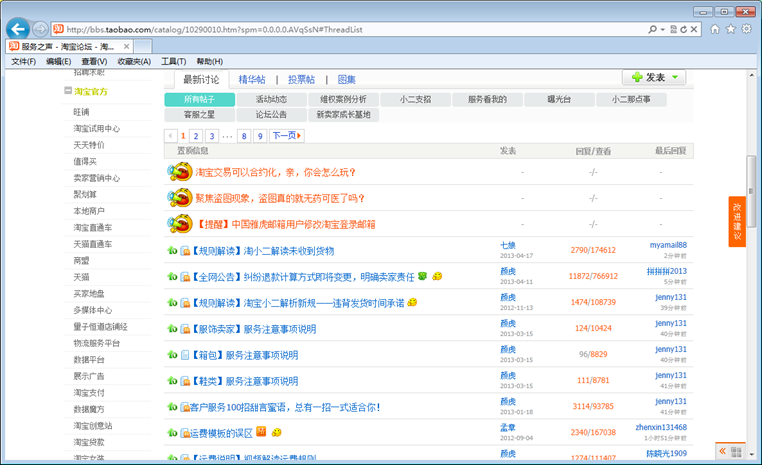Switch to the 精华帖 tab
The width and height of the screenshot is (762, 465).
pyautogui.click(x=252, y=79)
